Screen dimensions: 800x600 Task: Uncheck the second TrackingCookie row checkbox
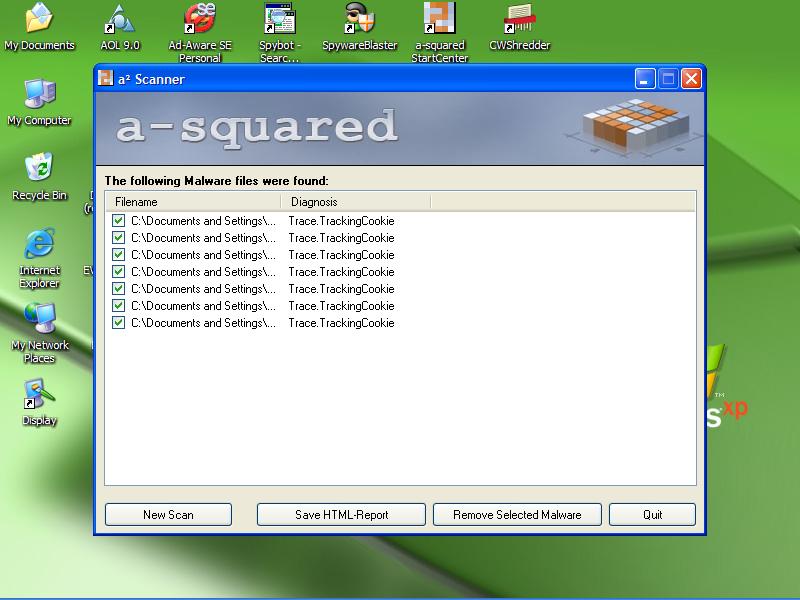[118, 238]
